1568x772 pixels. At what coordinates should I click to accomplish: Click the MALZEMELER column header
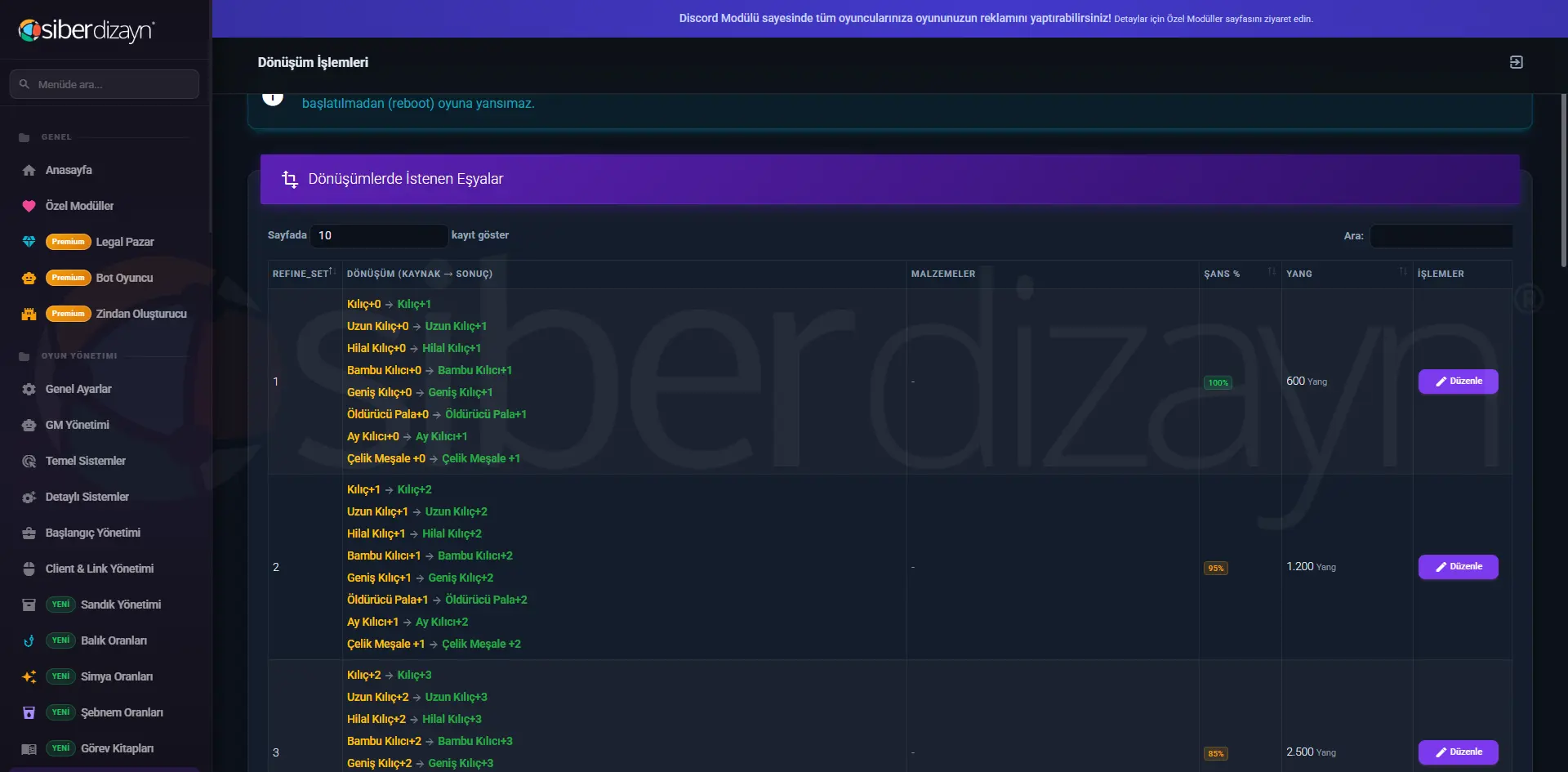pos(943,274)
